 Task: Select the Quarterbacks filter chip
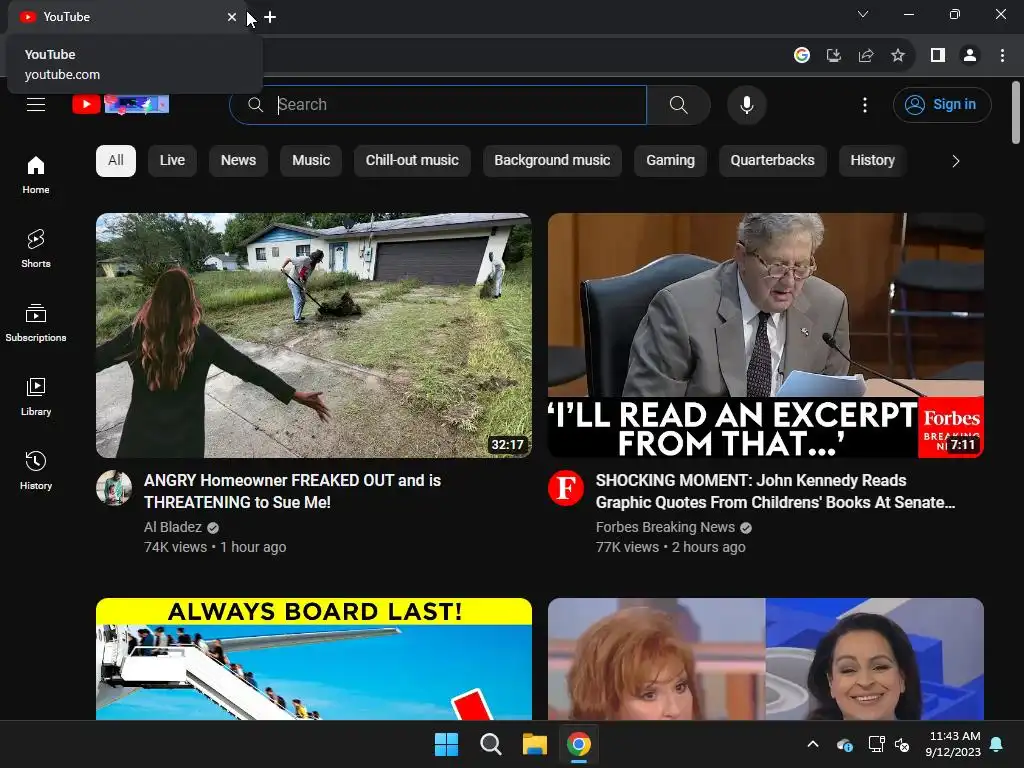click(x=773, y=161)
